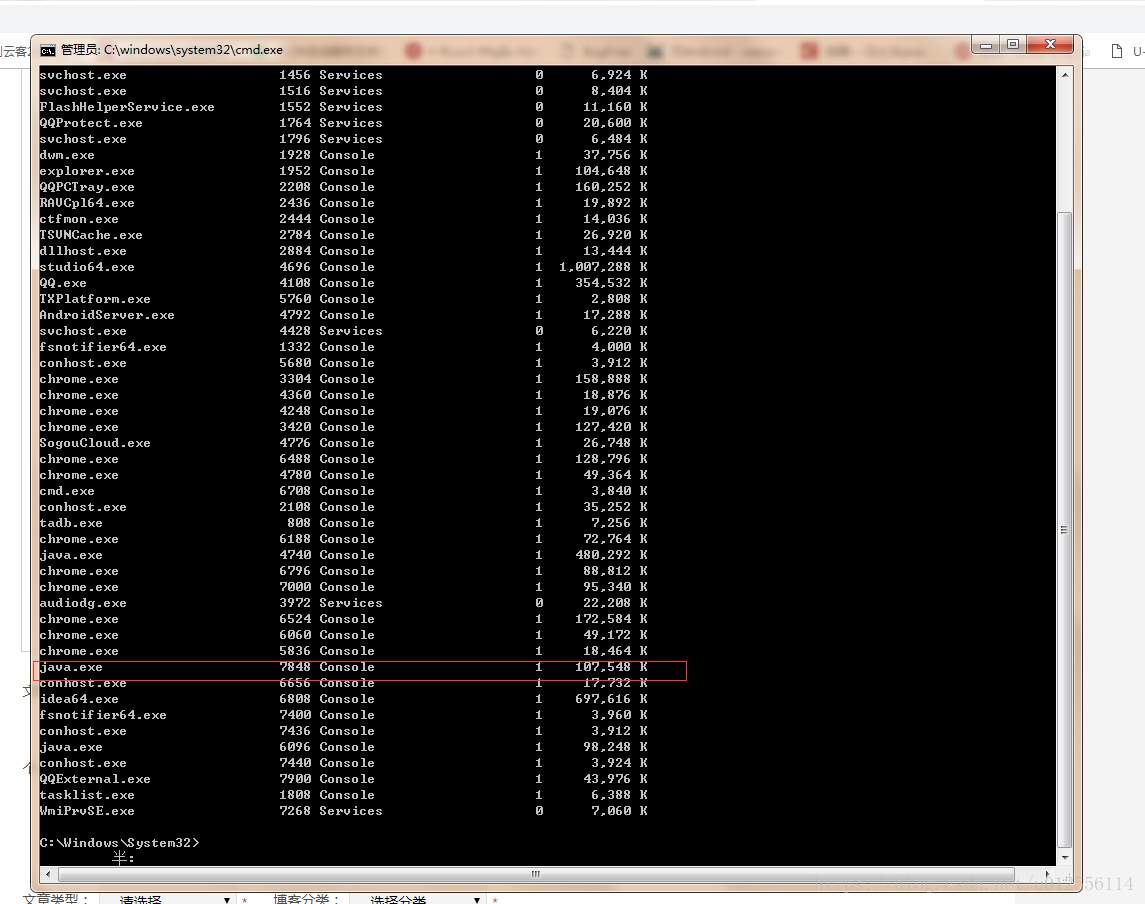This screenshot has height=904, width=1145.
Task: Click the horizontal scrollbar right arrow
Action: [1048, 874]
